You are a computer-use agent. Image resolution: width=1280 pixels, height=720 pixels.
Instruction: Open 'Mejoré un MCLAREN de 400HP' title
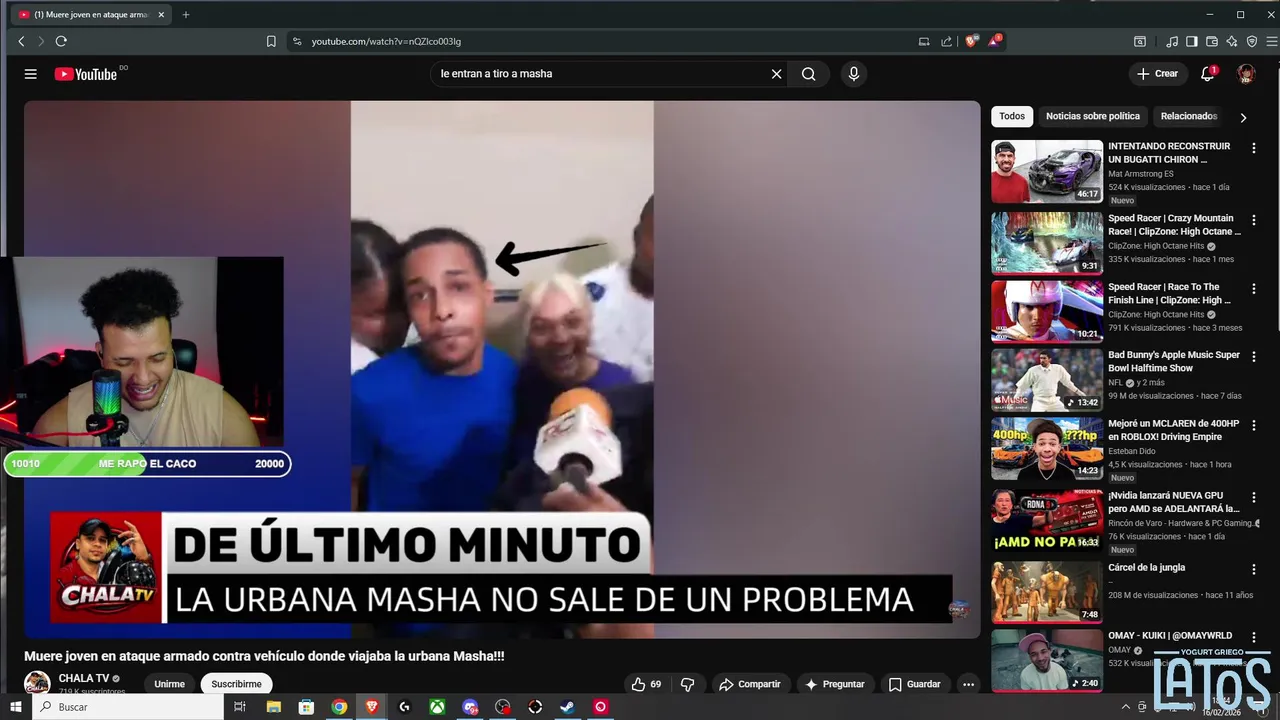click(1173, 430)
